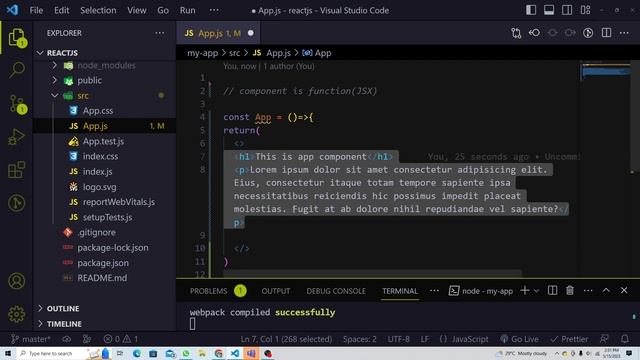This screenshot has width=640, height=360.
Task: Open the Edit menu
Action: coord(62,10)
